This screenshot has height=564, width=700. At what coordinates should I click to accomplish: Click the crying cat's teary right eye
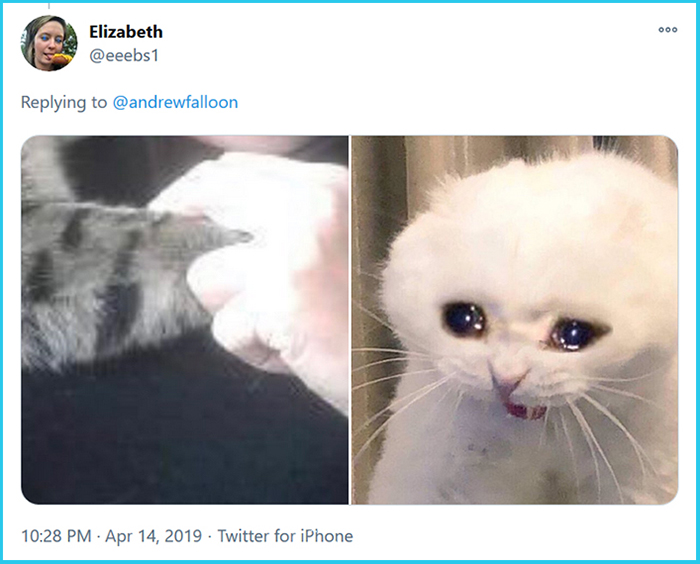point(574,335)
